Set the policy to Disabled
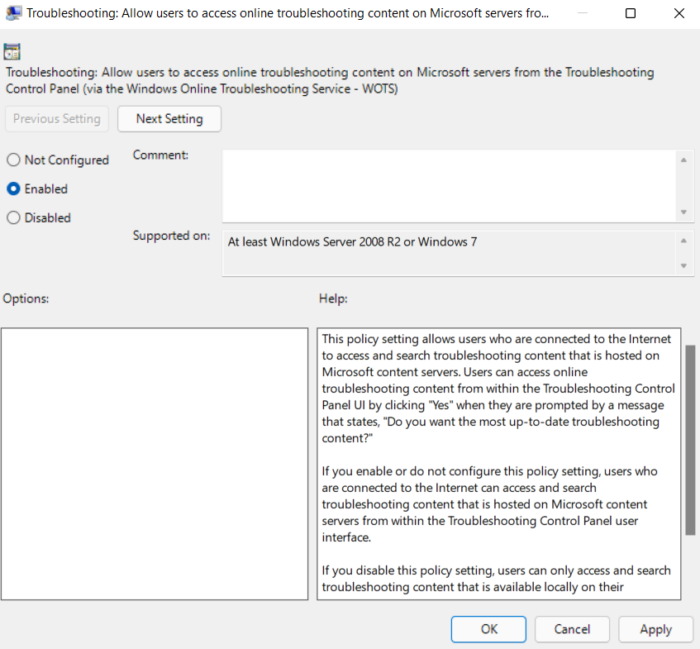 click(14, 218)
